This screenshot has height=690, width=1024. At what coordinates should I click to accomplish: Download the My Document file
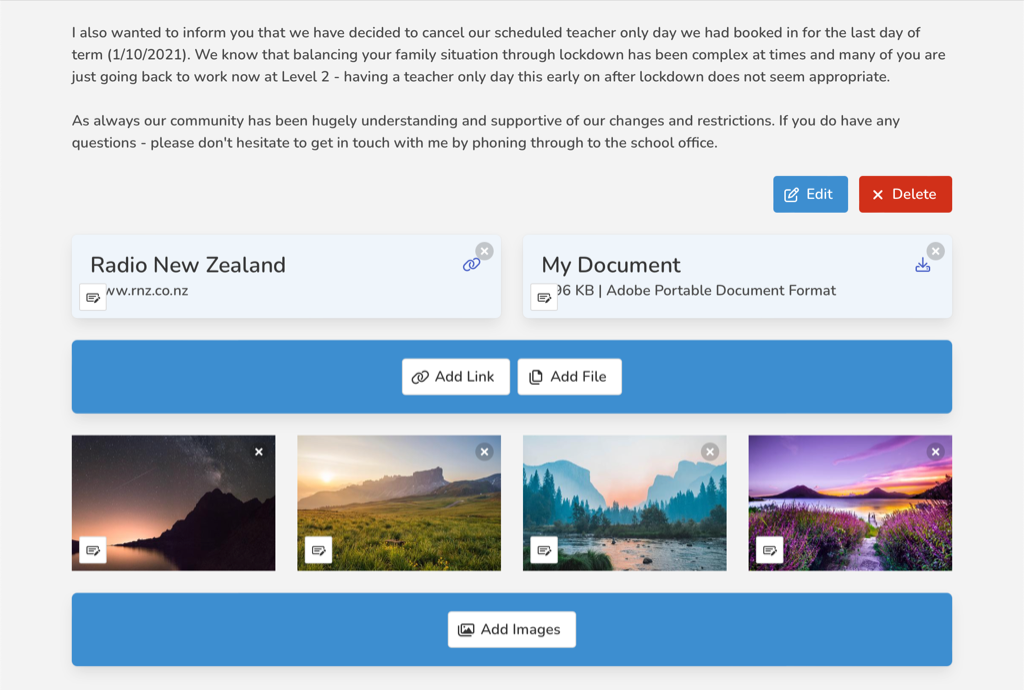coord(922,265)
